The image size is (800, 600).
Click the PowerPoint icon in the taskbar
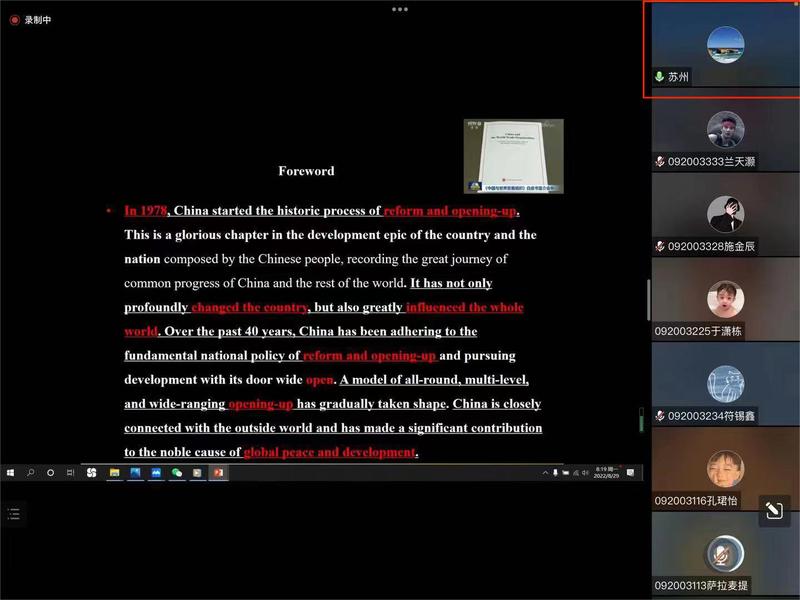218,473
